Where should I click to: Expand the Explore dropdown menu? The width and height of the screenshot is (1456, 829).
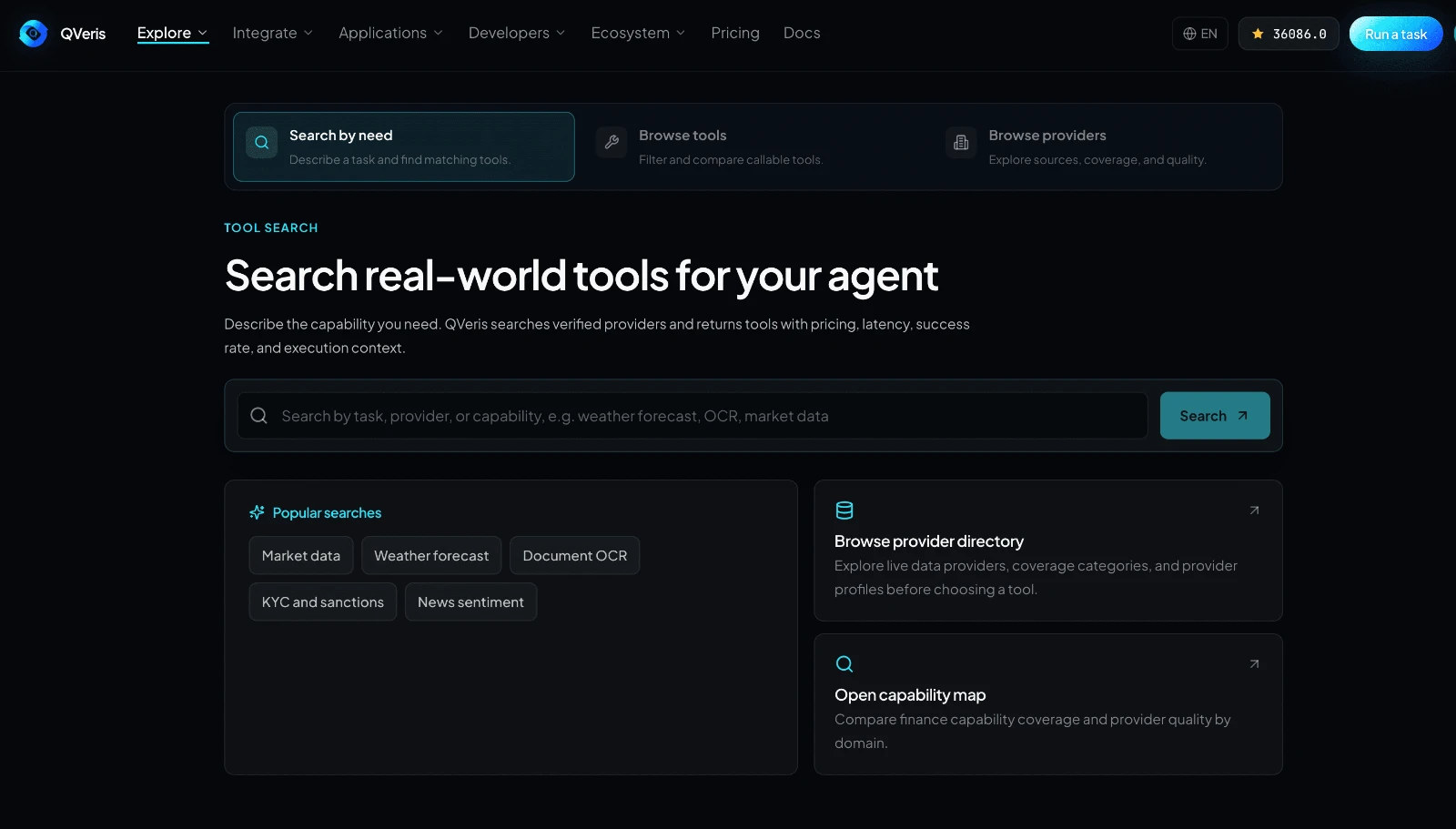(x=173, y=33)
